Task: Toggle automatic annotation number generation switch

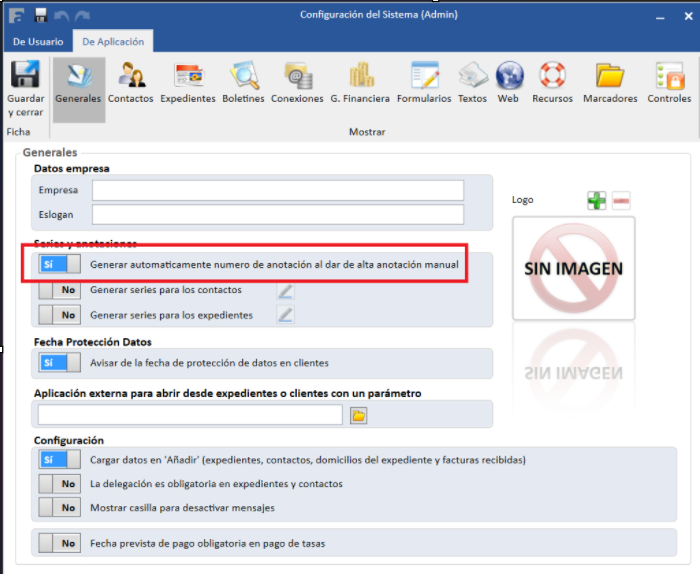Action: click(59, 265)
